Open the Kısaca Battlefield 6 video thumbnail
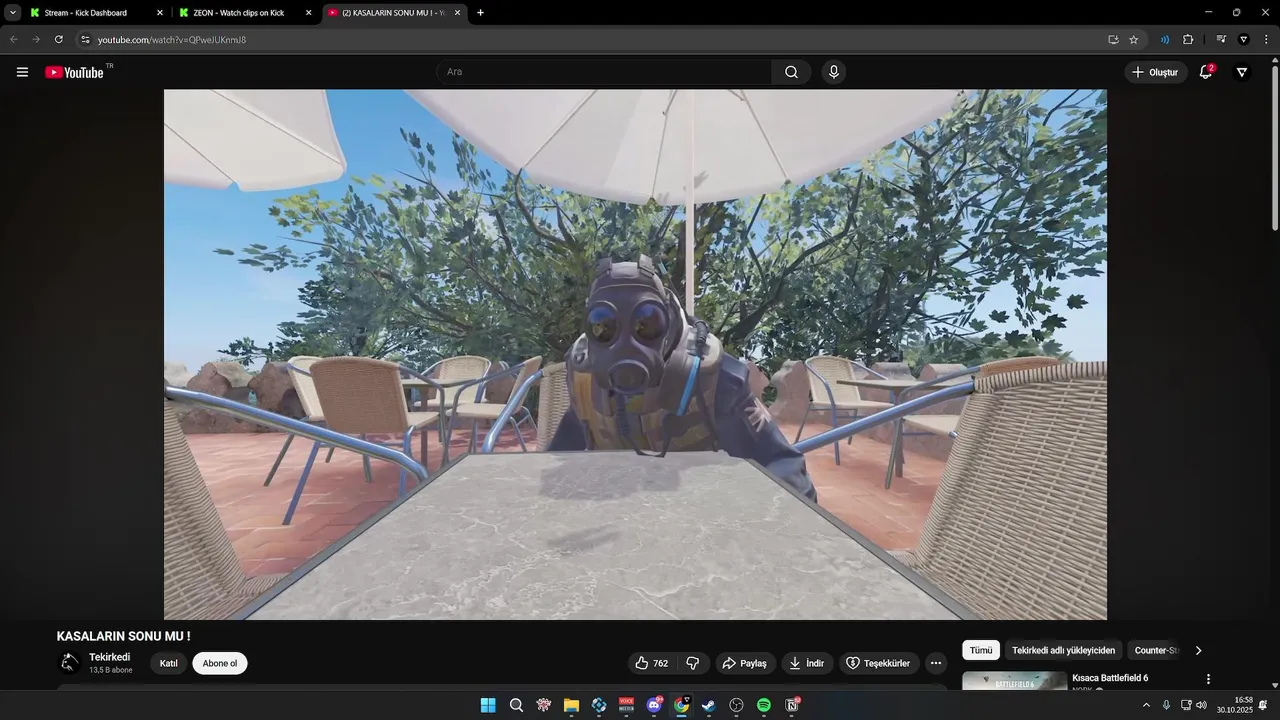Screen dimensions: 1280x720 pyautogui.click(x=1014, y=681)
